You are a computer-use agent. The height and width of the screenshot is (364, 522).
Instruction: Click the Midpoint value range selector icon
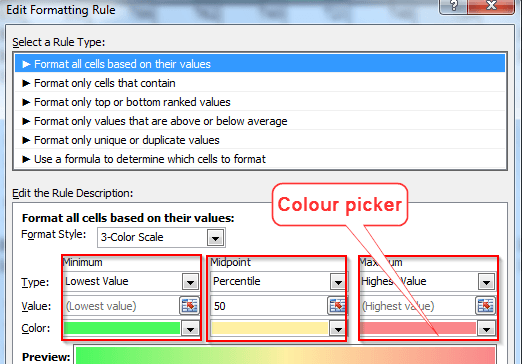point(337,306)
